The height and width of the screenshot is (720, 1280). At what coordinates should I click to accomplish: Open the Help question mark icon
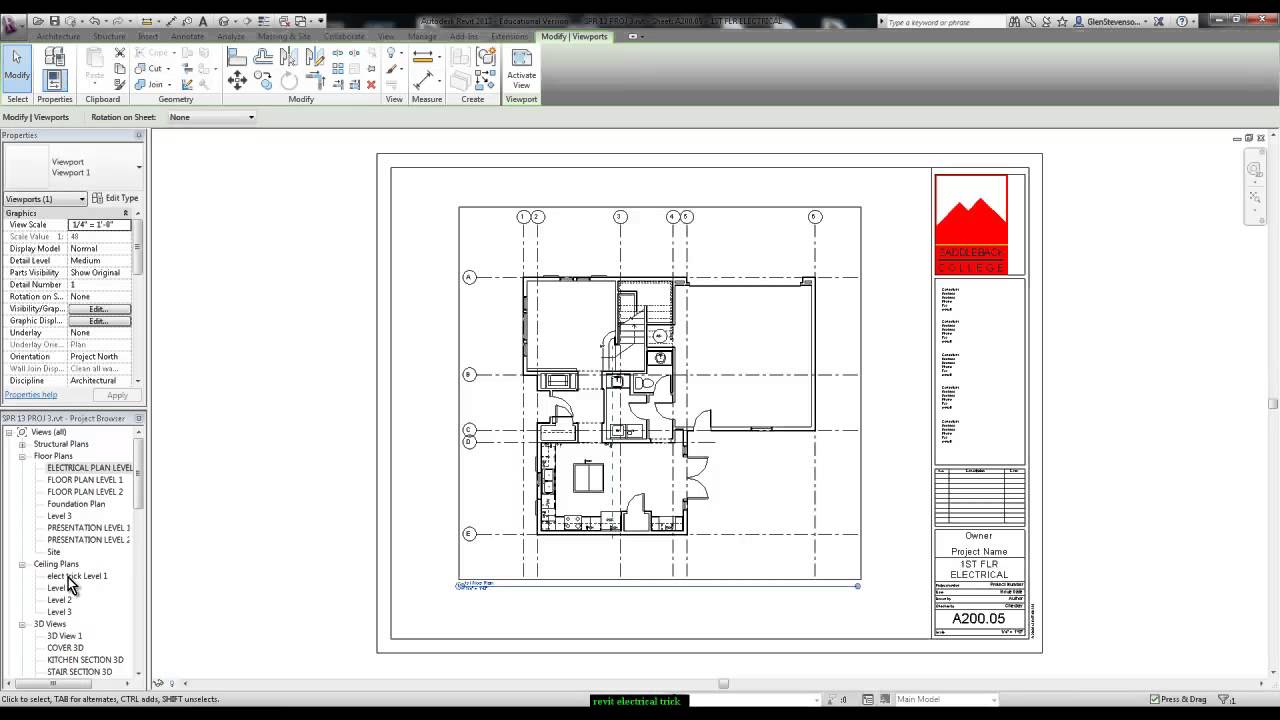[x=1182, y=21]
